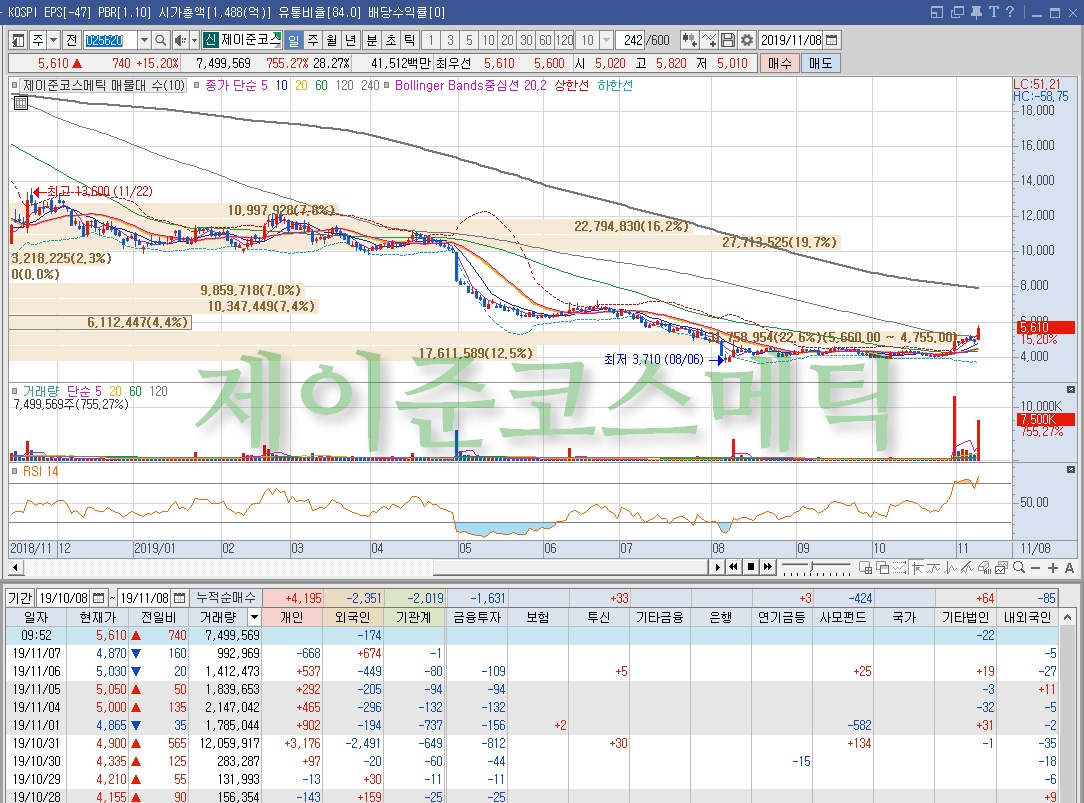Click the 매수 buy button

(779, 63)
